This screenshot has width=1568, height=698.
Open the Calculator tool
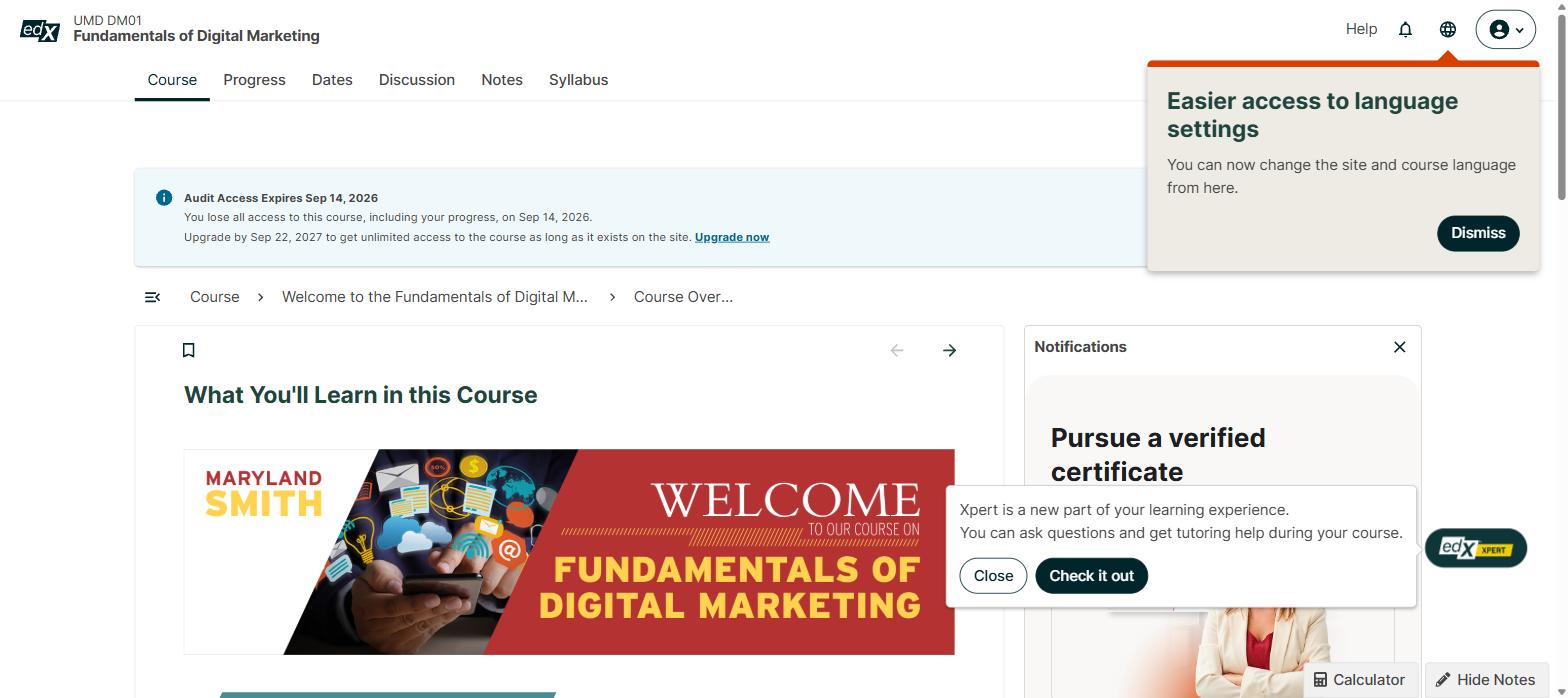(x=1360, y=680)
